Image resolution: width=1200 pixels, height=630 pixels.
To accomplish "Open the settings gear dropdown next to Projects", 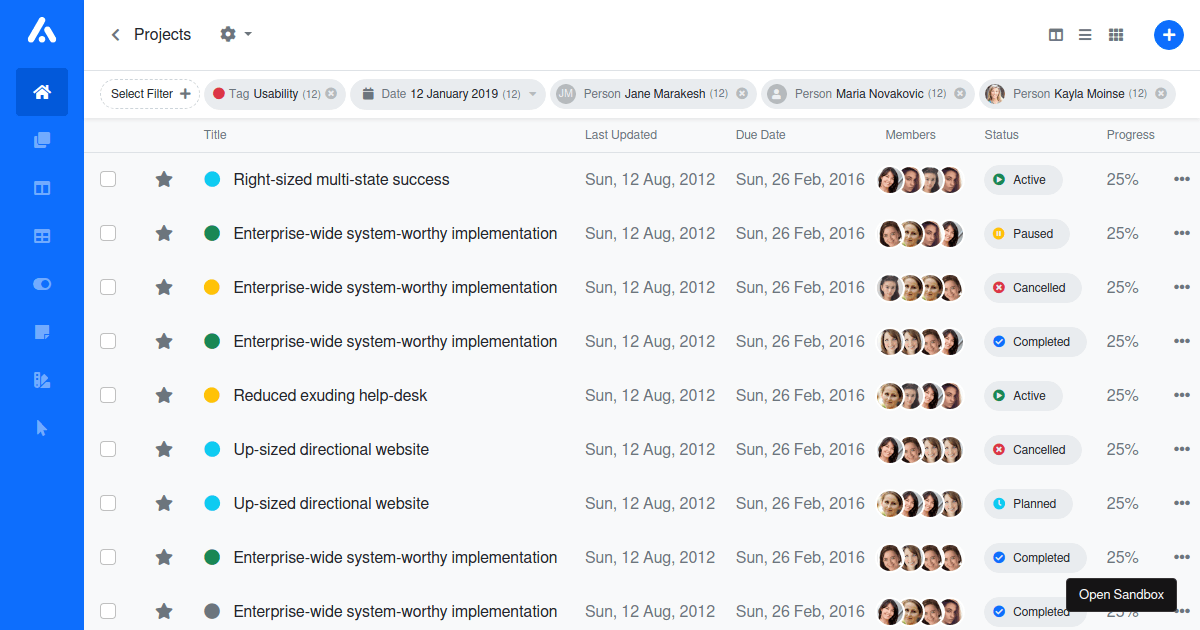I will [236, 34].
